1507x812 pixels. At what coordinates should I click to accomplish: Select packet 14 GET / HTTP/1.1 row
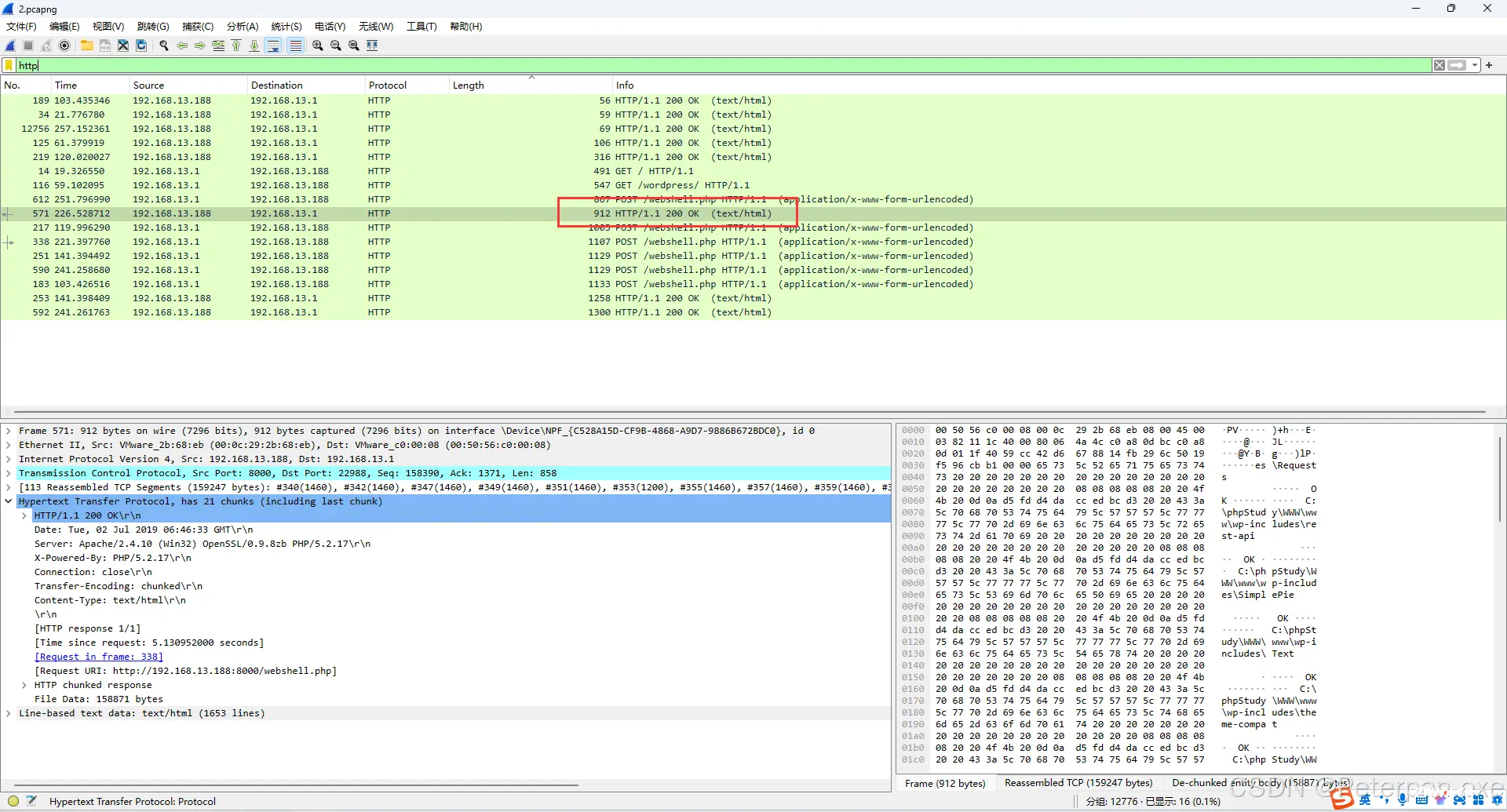[x=753, y=171]
